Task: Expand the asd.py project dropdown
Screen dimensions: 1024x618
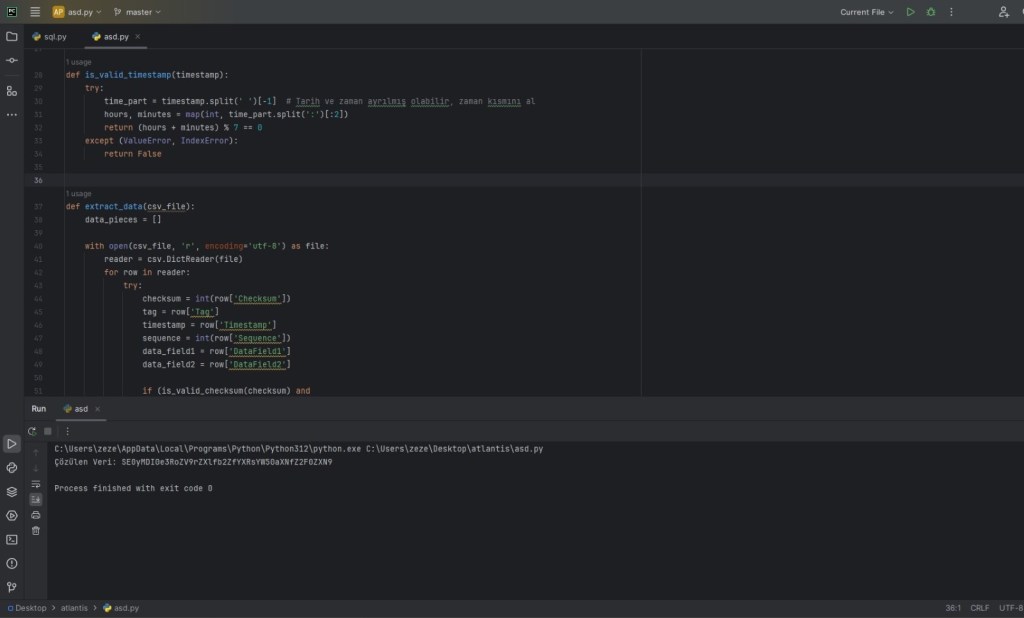Action: [x=78, y=12]
